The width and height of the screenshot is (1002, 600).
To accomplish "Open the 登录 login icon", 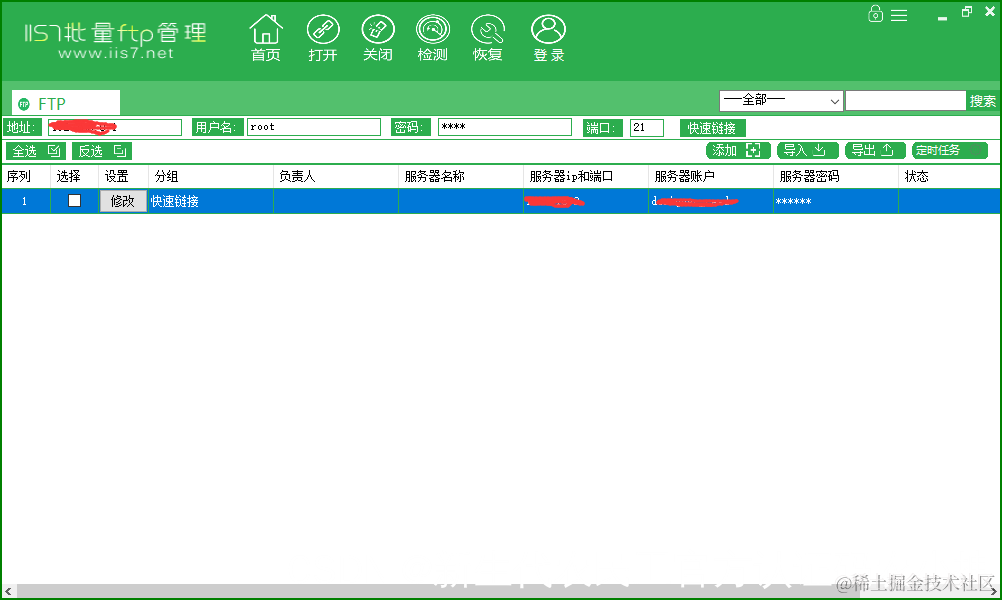I will point(548,38).
